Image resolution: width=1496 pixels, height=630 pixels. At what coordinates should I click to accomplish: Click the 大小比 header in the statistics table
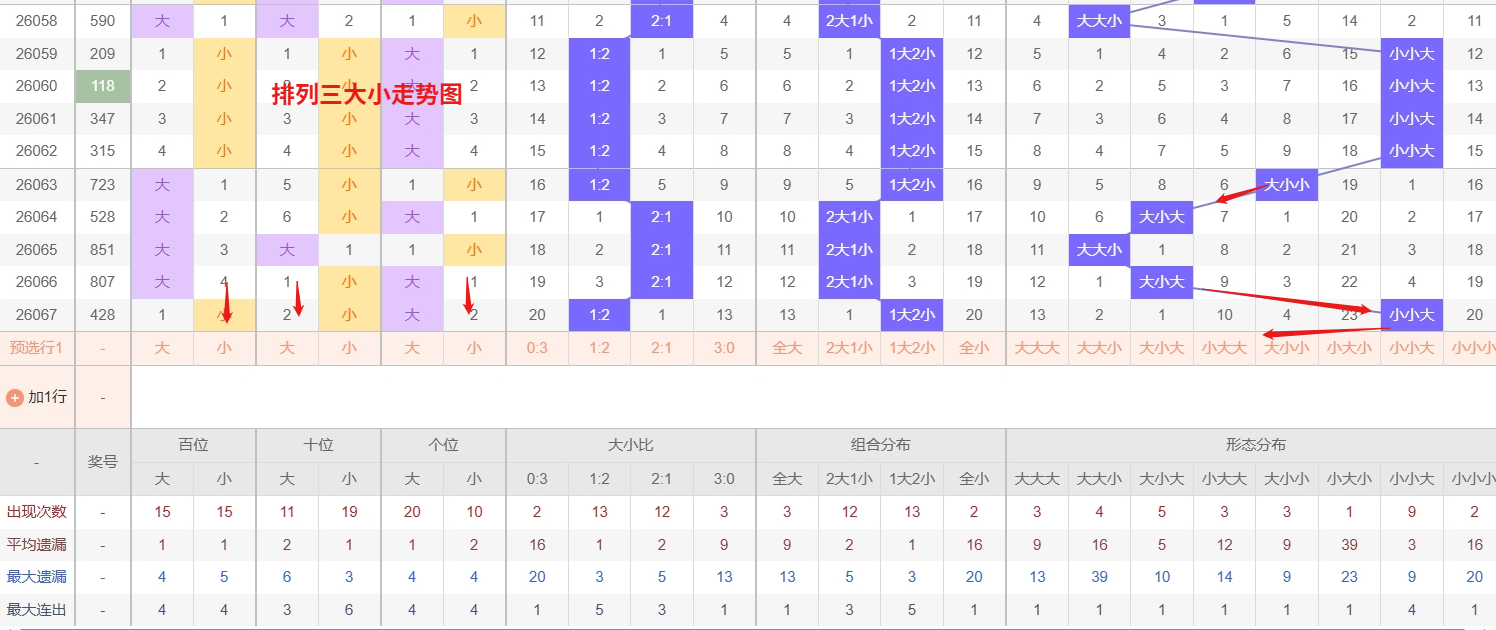tap(631, 445)
